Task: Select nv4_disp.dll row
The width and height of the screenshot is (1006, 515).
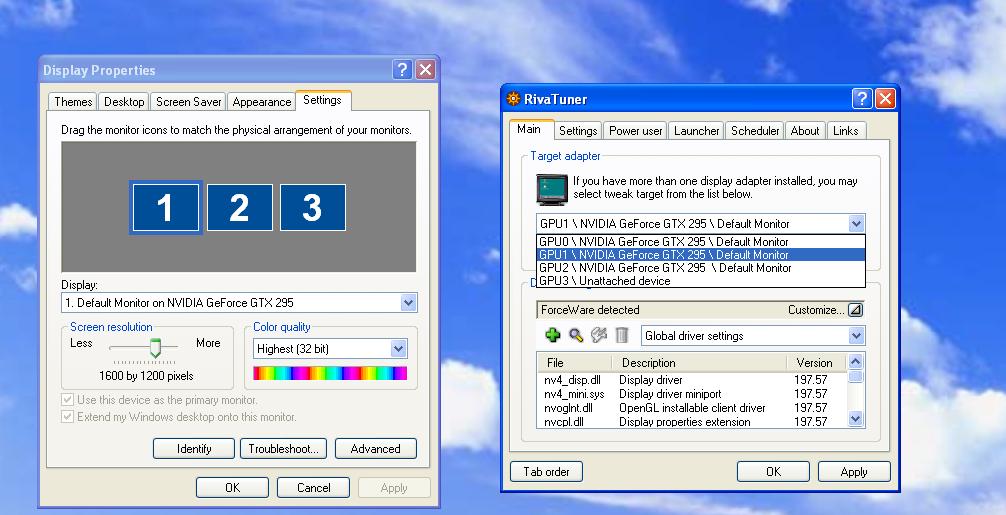Action: (x=692, y=380)
